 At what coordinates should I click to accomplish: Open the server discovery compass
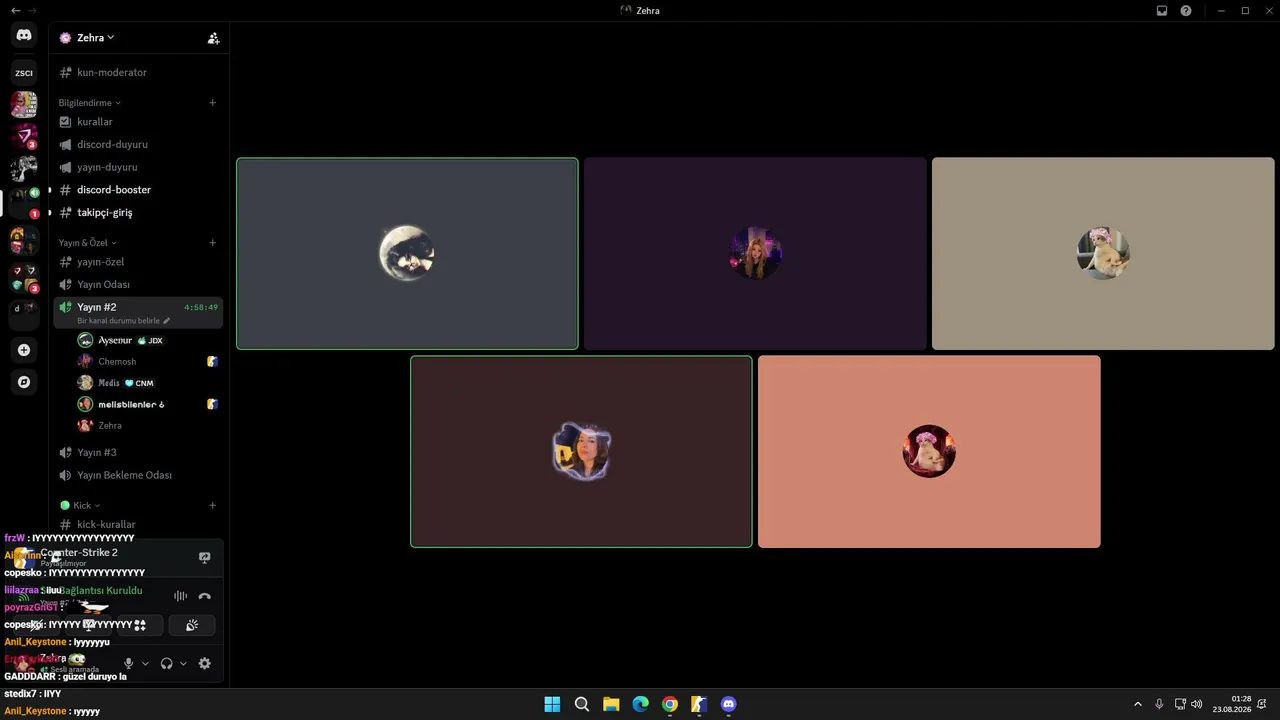24,382
